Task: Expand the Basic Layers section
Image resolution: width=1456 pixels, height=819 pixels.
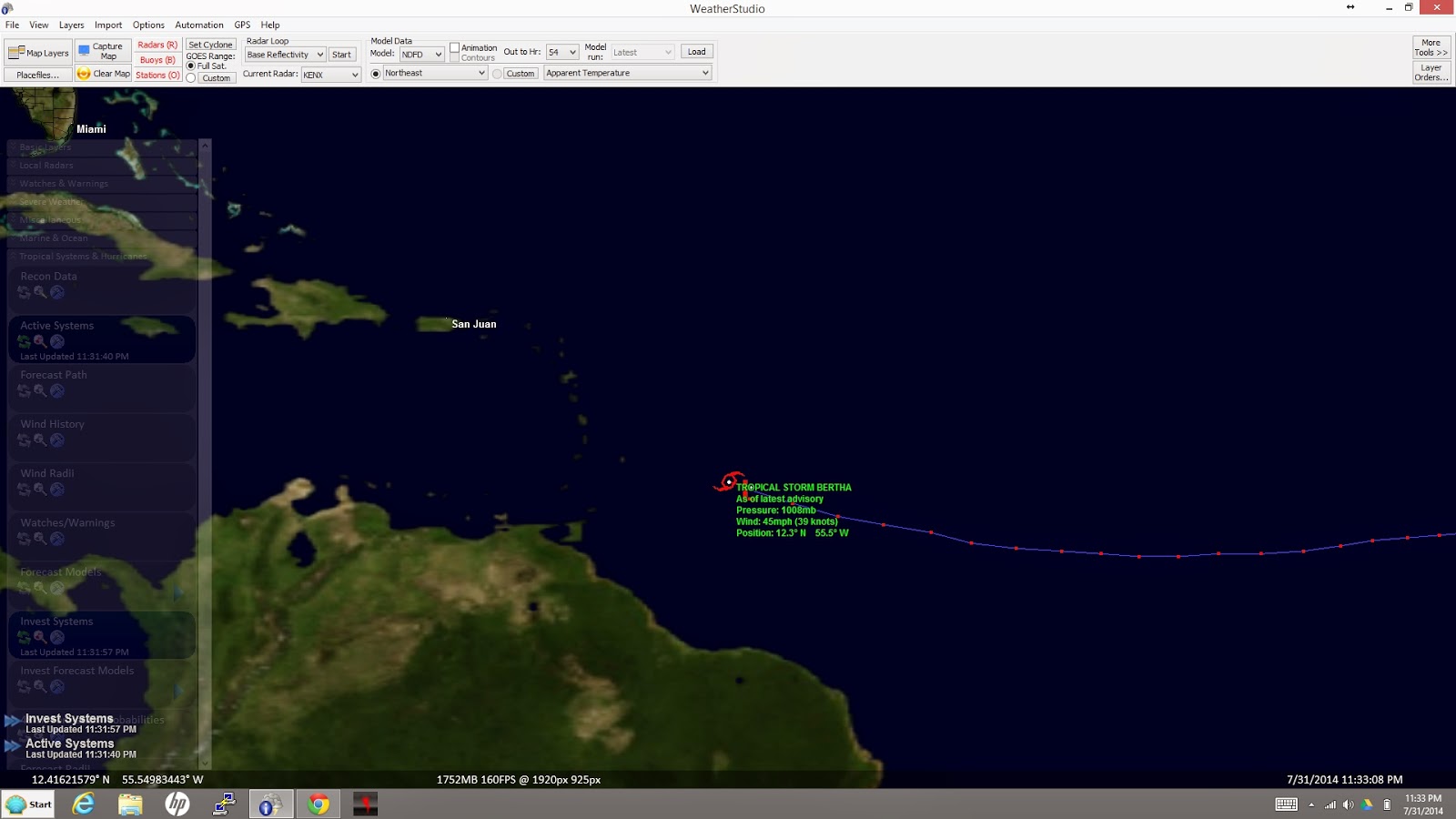Action: pyautogui.click(x=102, y=147)
